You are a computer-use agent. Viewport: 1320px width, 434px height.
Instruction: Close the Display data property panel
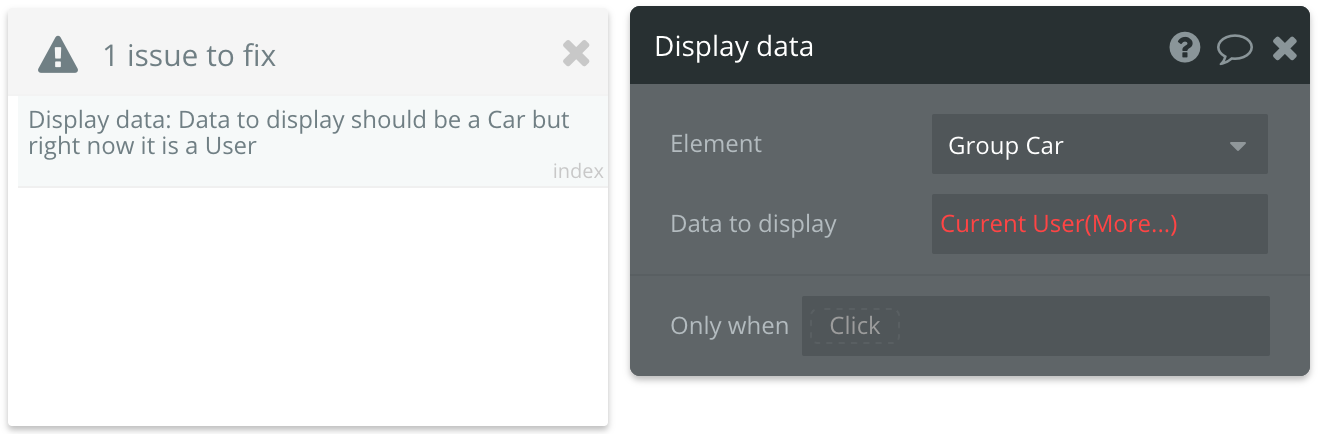1285,47
